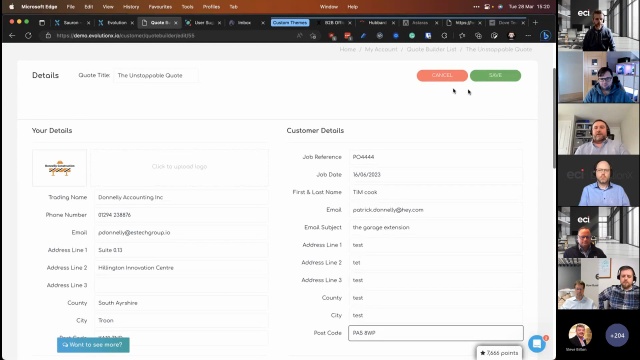
Task: Open the 7,666 points rewards widget
Action: (499, 353)
